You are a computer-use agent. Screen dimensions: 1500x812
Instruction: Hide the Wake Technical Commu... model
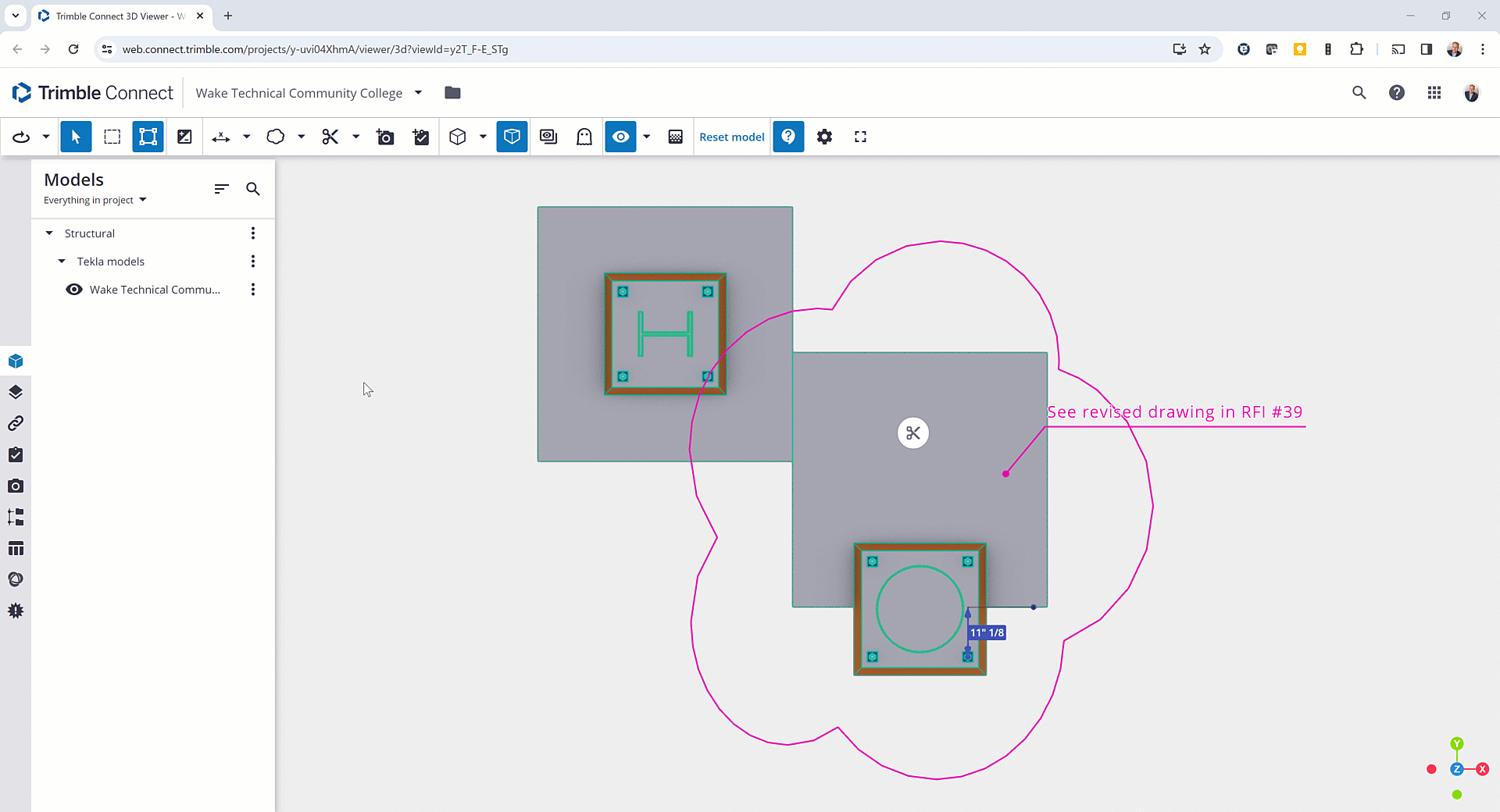[74, 290]
